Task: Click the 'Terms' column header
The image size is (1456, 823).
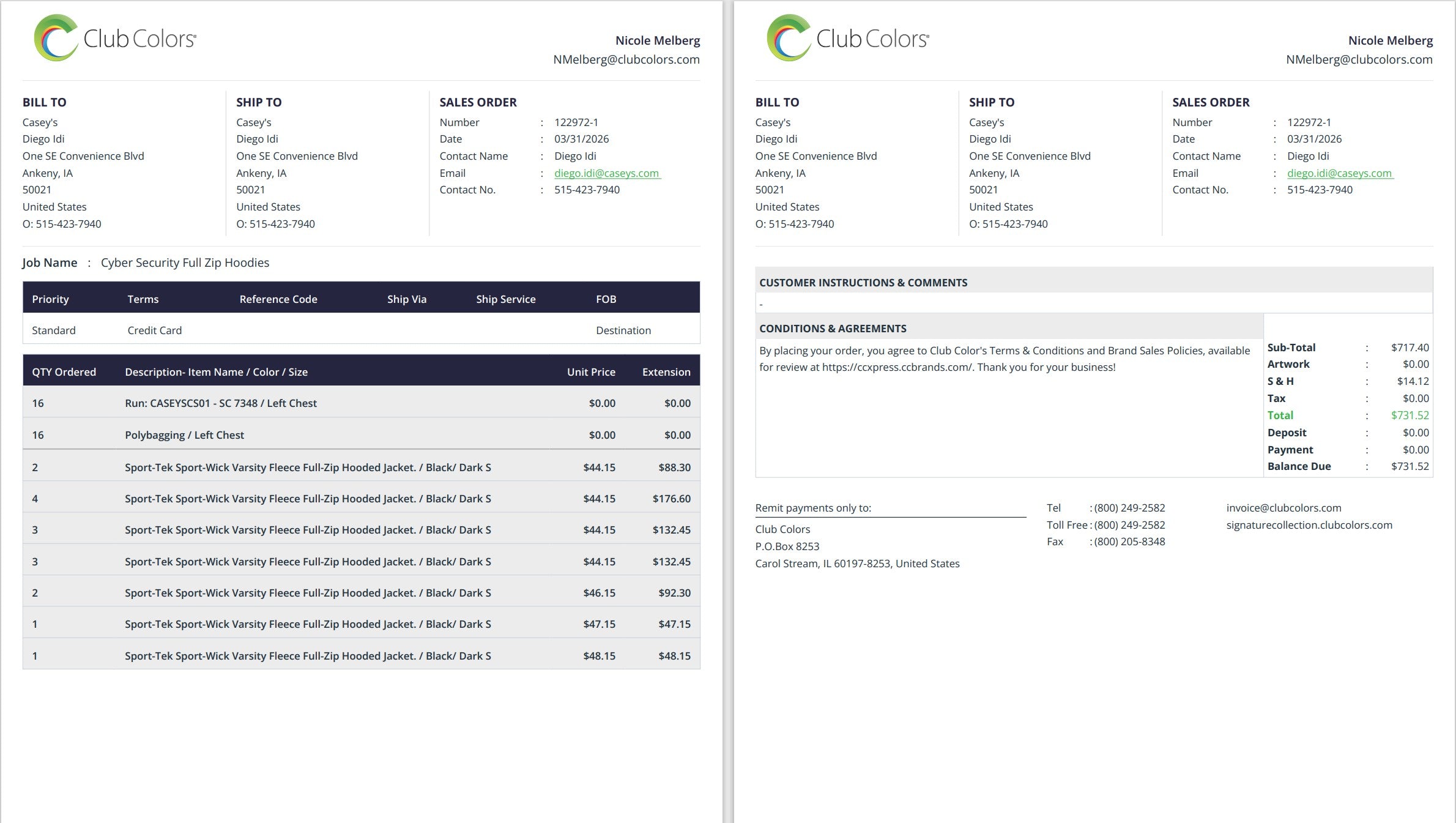Action: [x=143, y=299]
